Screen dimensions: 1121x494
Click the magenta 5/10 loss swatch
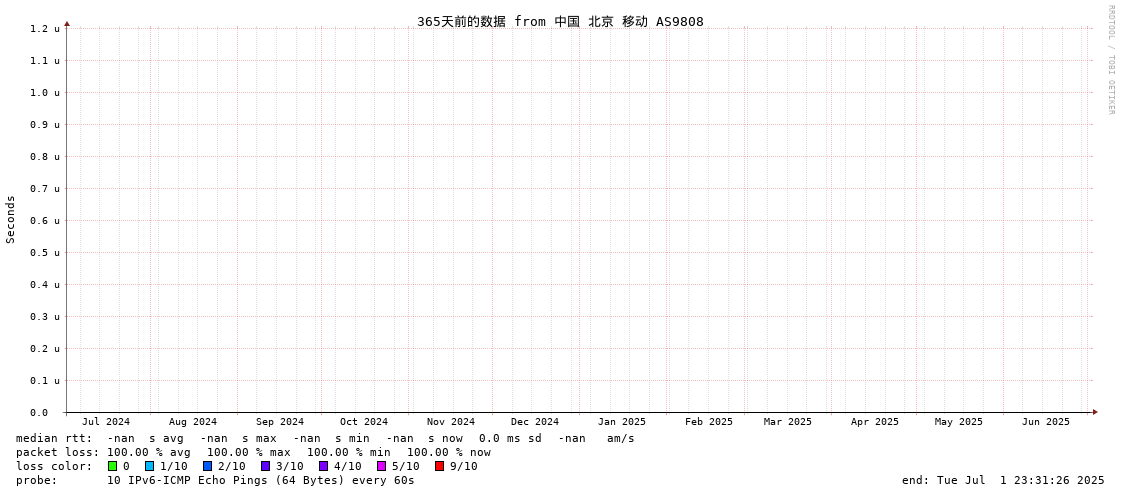pos(381,466)
